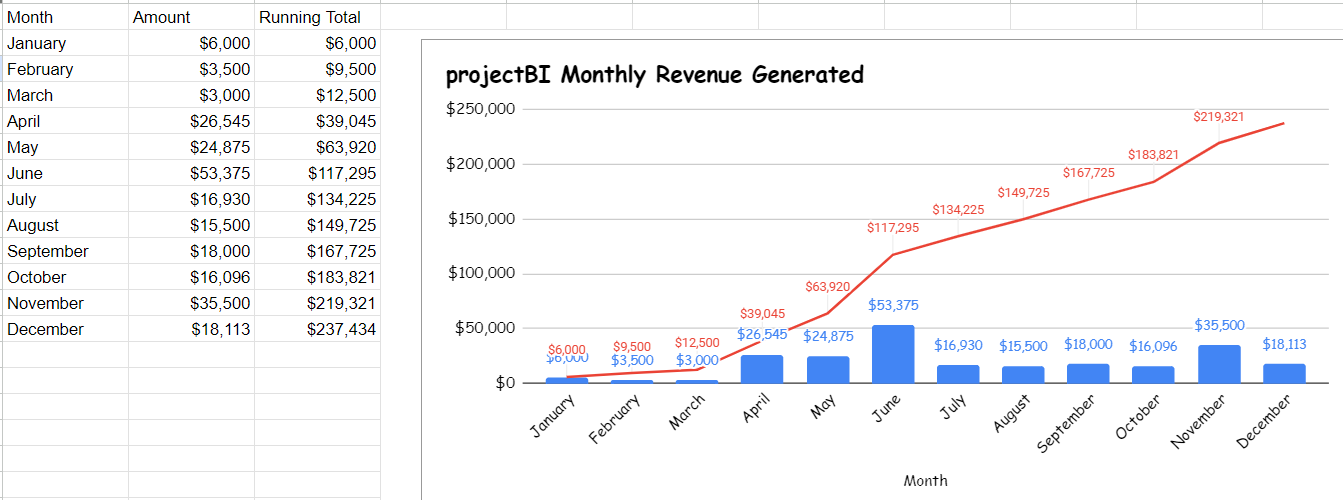
Task: Select the $53,375 amount cell for June
Action: (x=191, y=173)
